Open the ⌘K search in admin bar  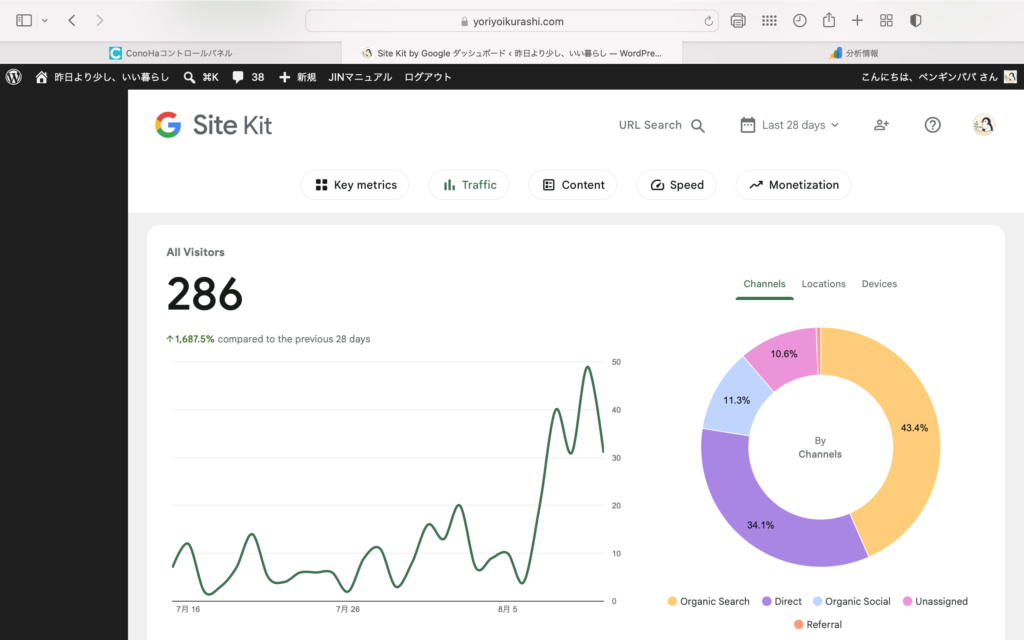point(200,77)
